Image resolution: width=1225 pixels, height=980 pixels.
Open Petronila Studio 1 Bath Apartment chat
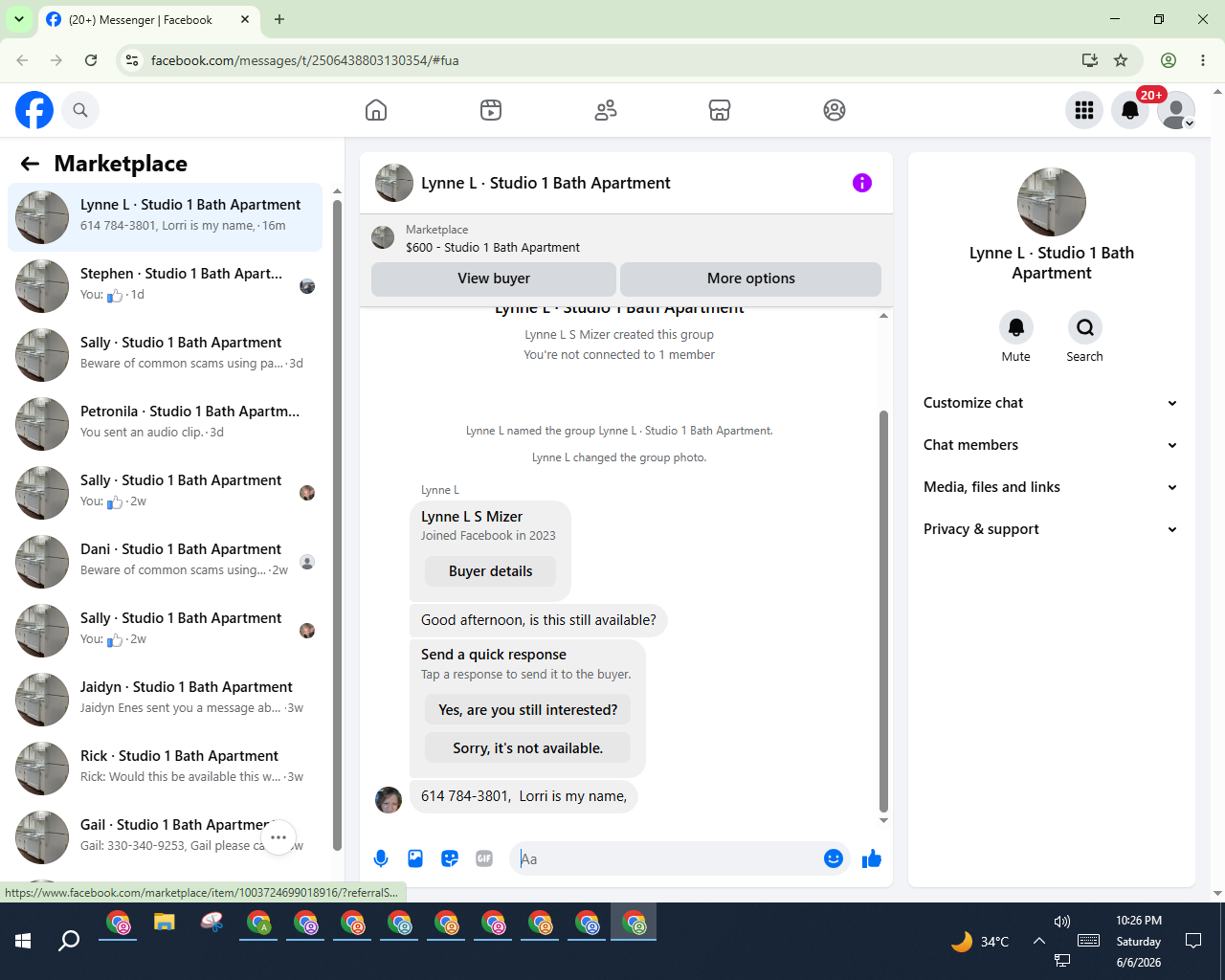tap(165, 424)
